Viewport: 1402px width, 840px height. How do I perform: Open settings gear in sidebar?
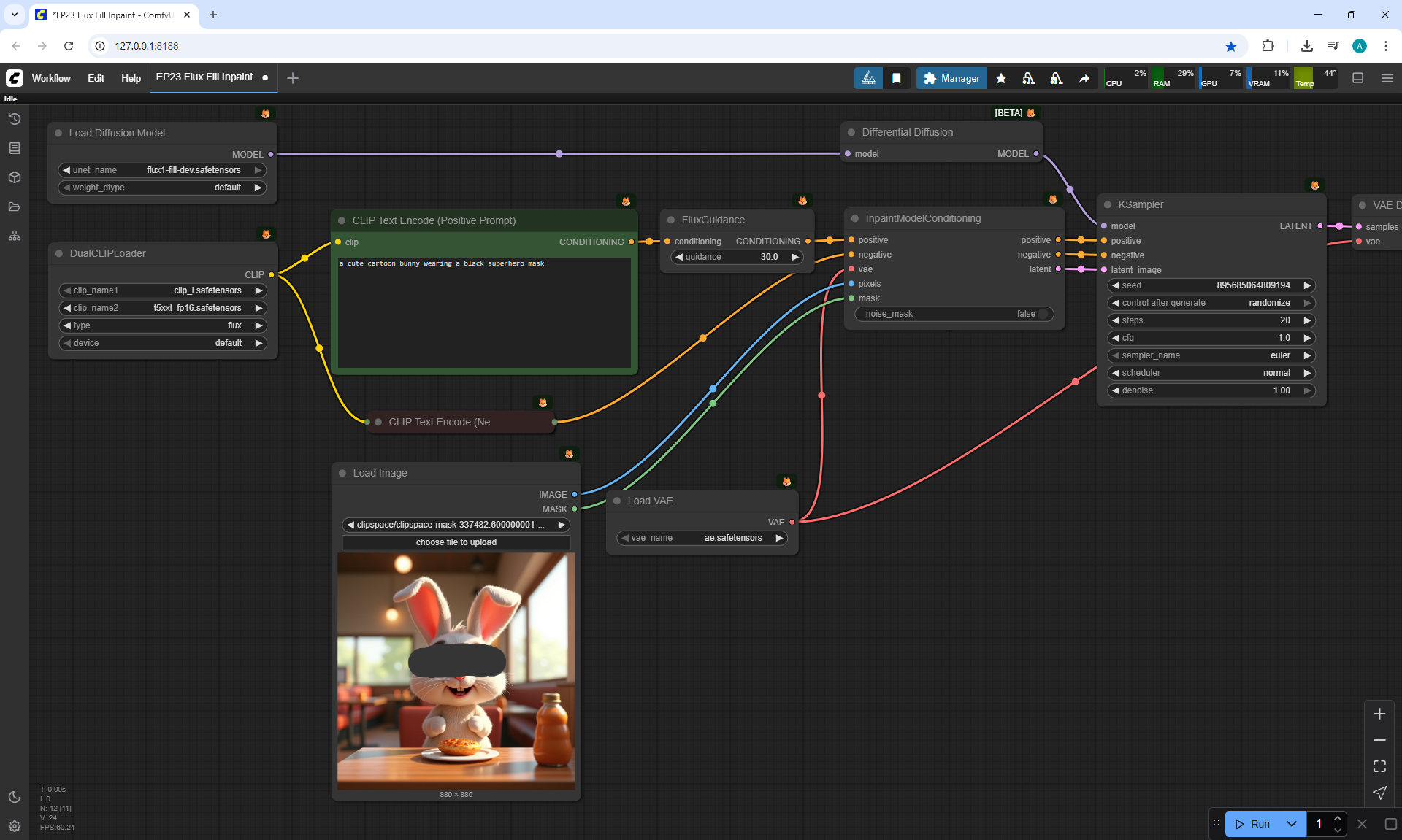(15, 826)
